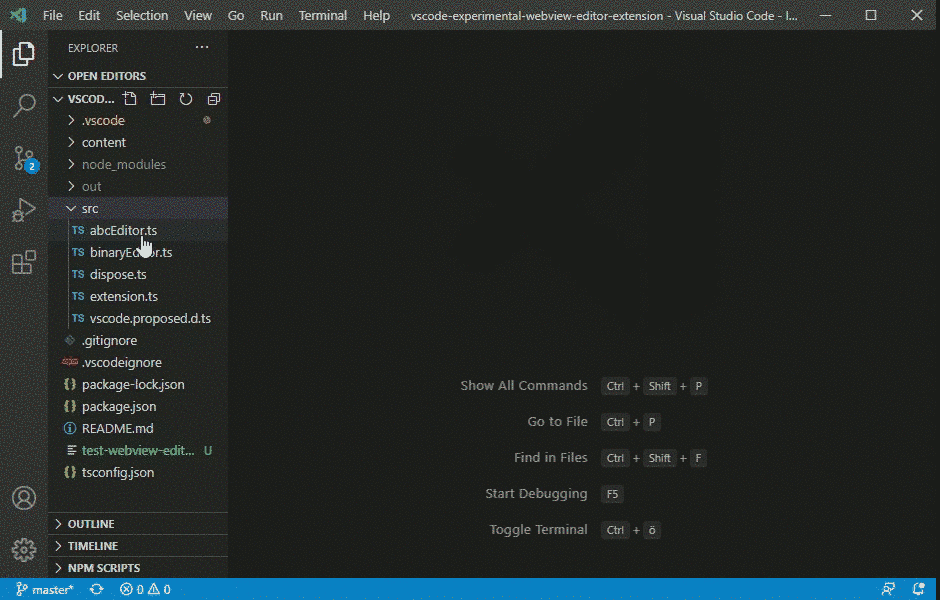Click the errors and warnings status indicator
940x600 pixels.
(145, 590)
